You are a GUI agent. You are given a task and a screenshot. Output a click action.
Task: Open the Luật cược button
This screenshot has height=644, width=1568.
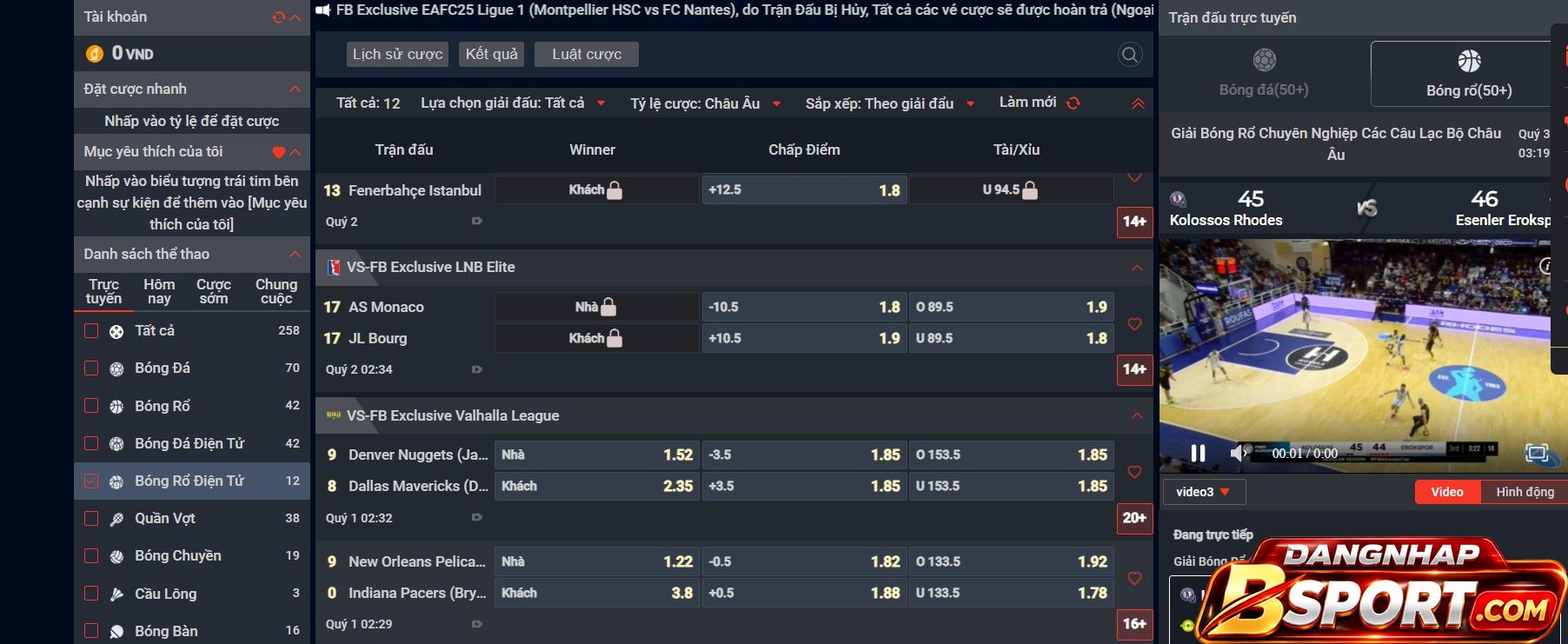click(x=587, y=54)
